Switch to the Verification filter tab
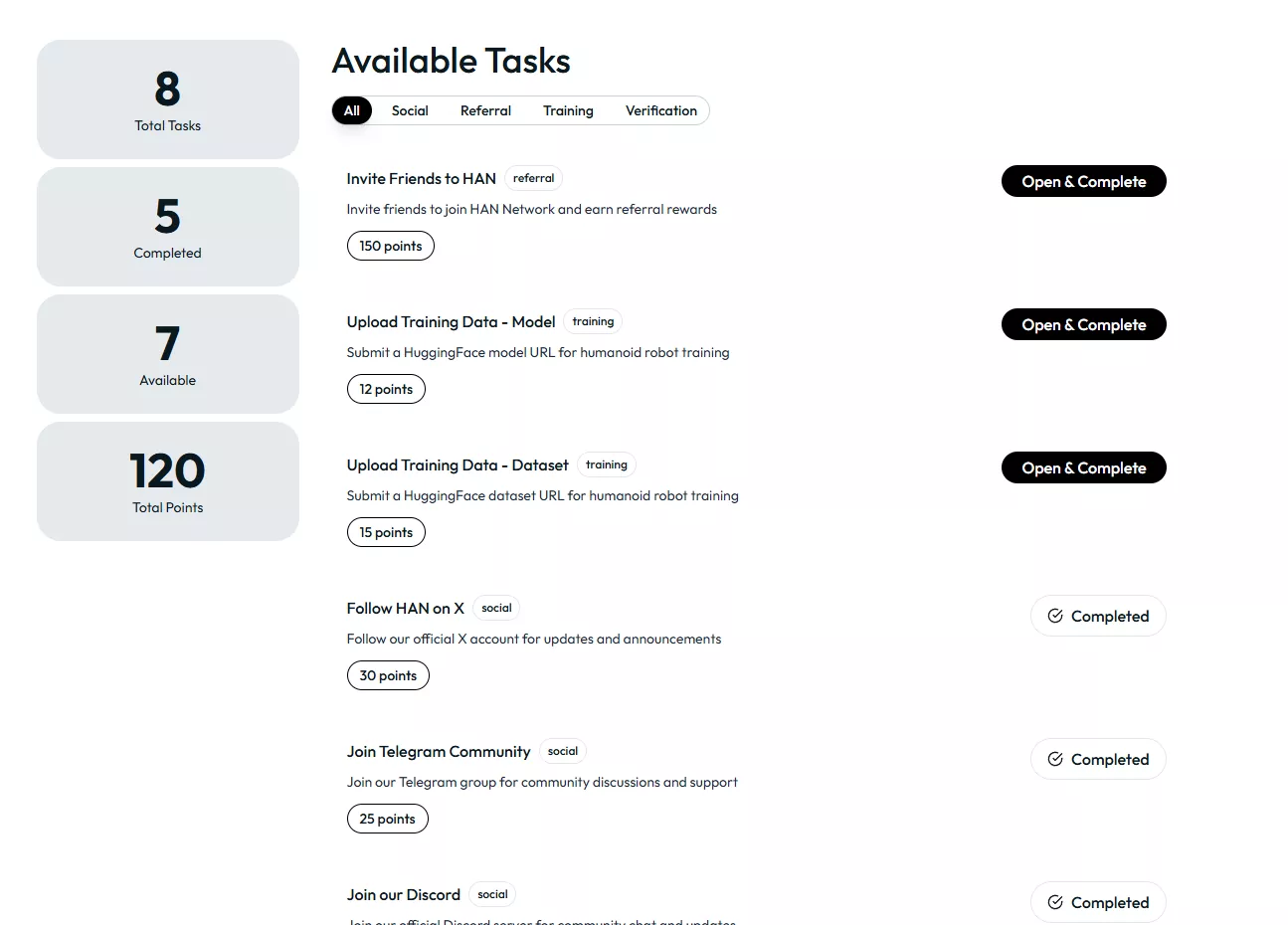 [661, 110]
